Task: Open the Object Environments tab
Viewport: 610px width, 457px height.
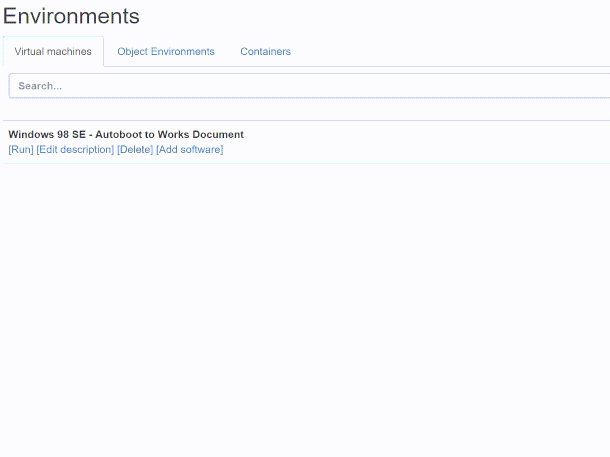Action: pos(166,51)
